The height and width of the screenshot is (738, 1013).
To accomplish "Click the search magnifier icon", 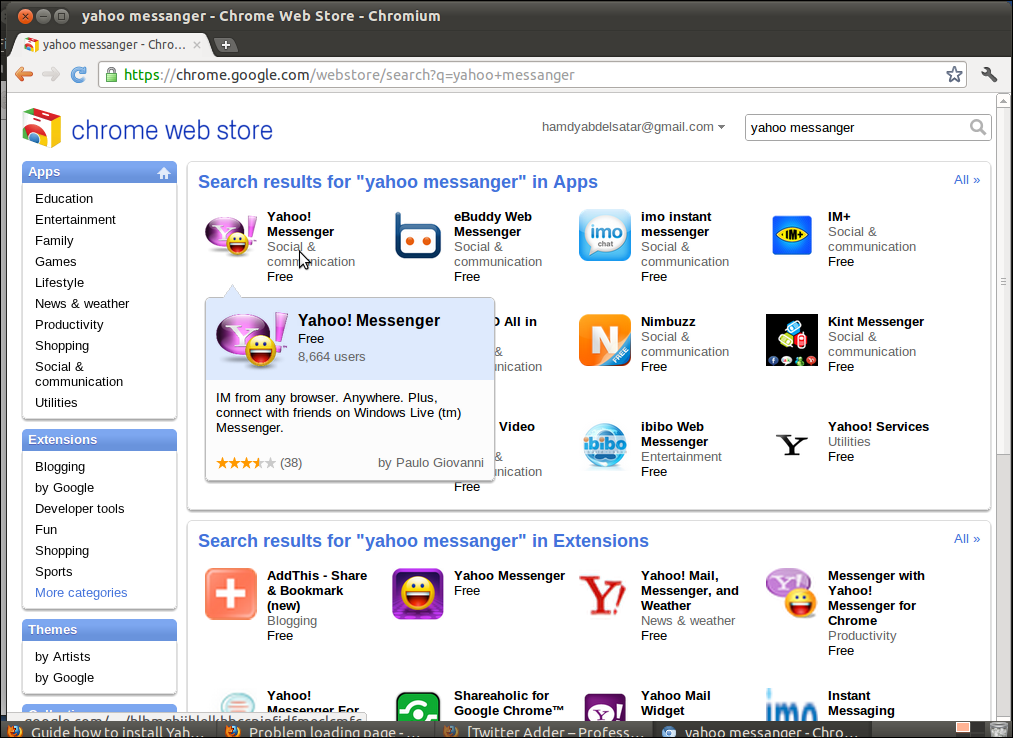I will click(978, 127).
